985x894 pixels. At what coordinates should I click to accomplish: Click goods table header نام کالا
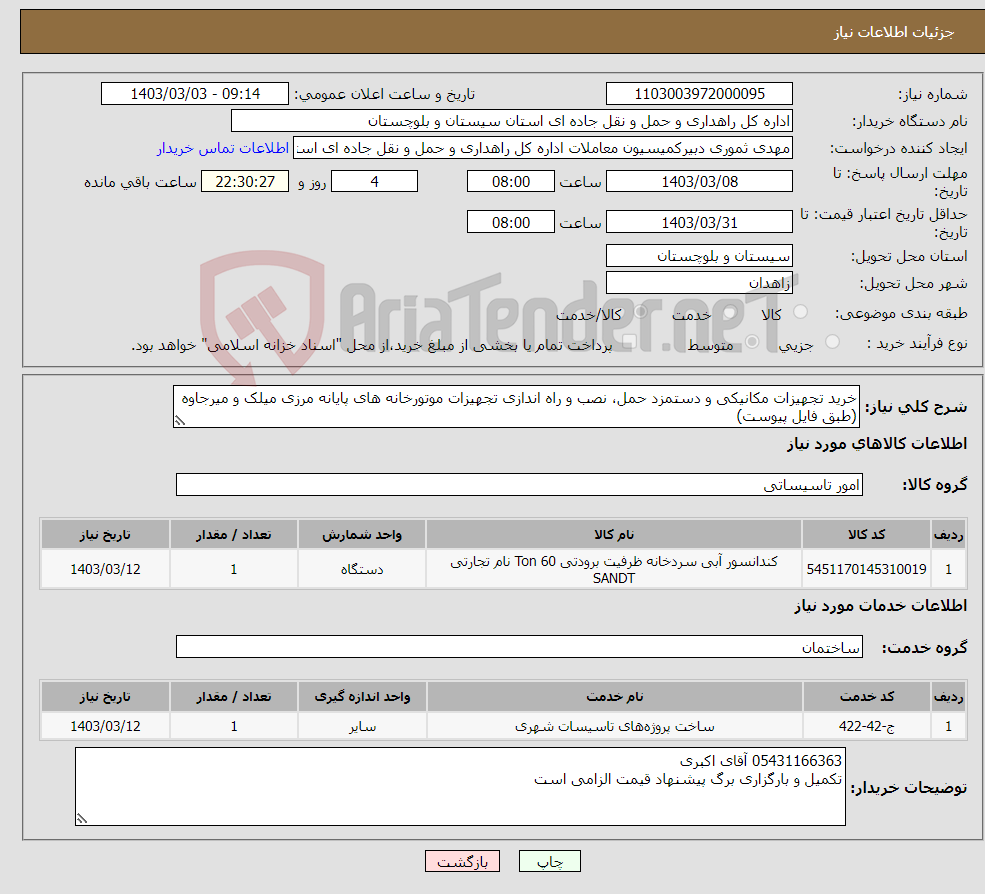614,535
